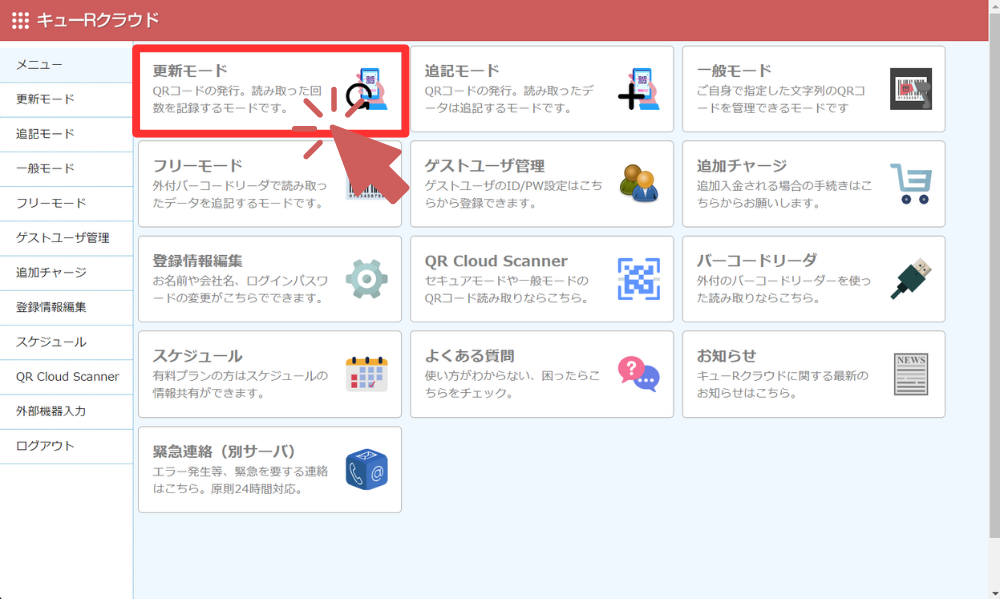Open 登録情報編集 in the sidebar

(66, 307)
